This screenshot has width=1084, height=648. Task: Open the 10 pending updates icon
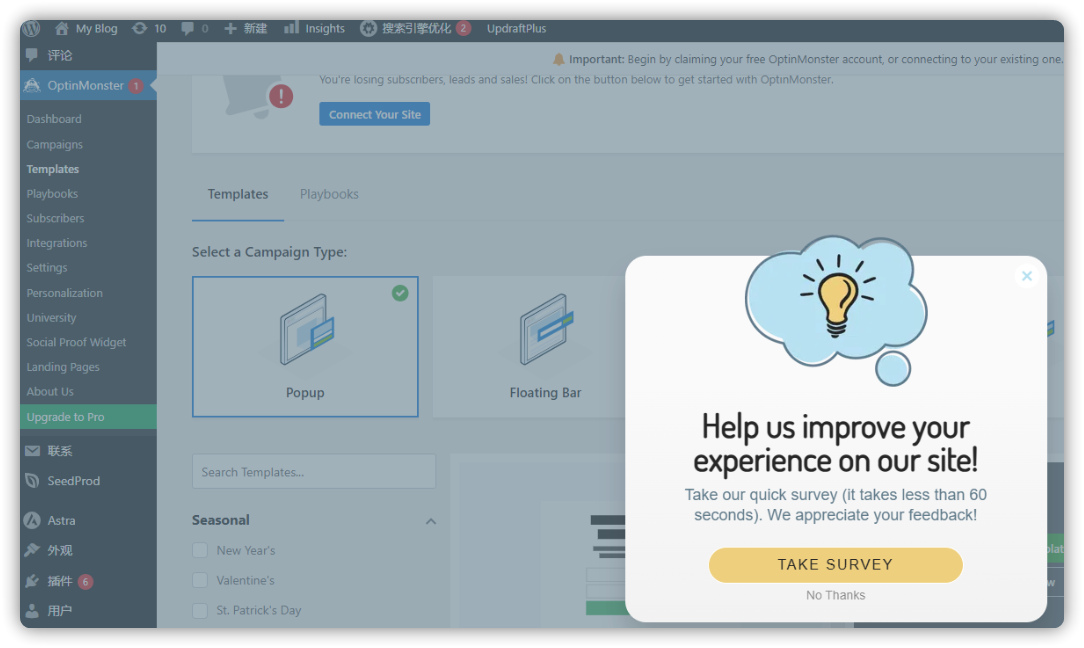(x=149, y=28)
